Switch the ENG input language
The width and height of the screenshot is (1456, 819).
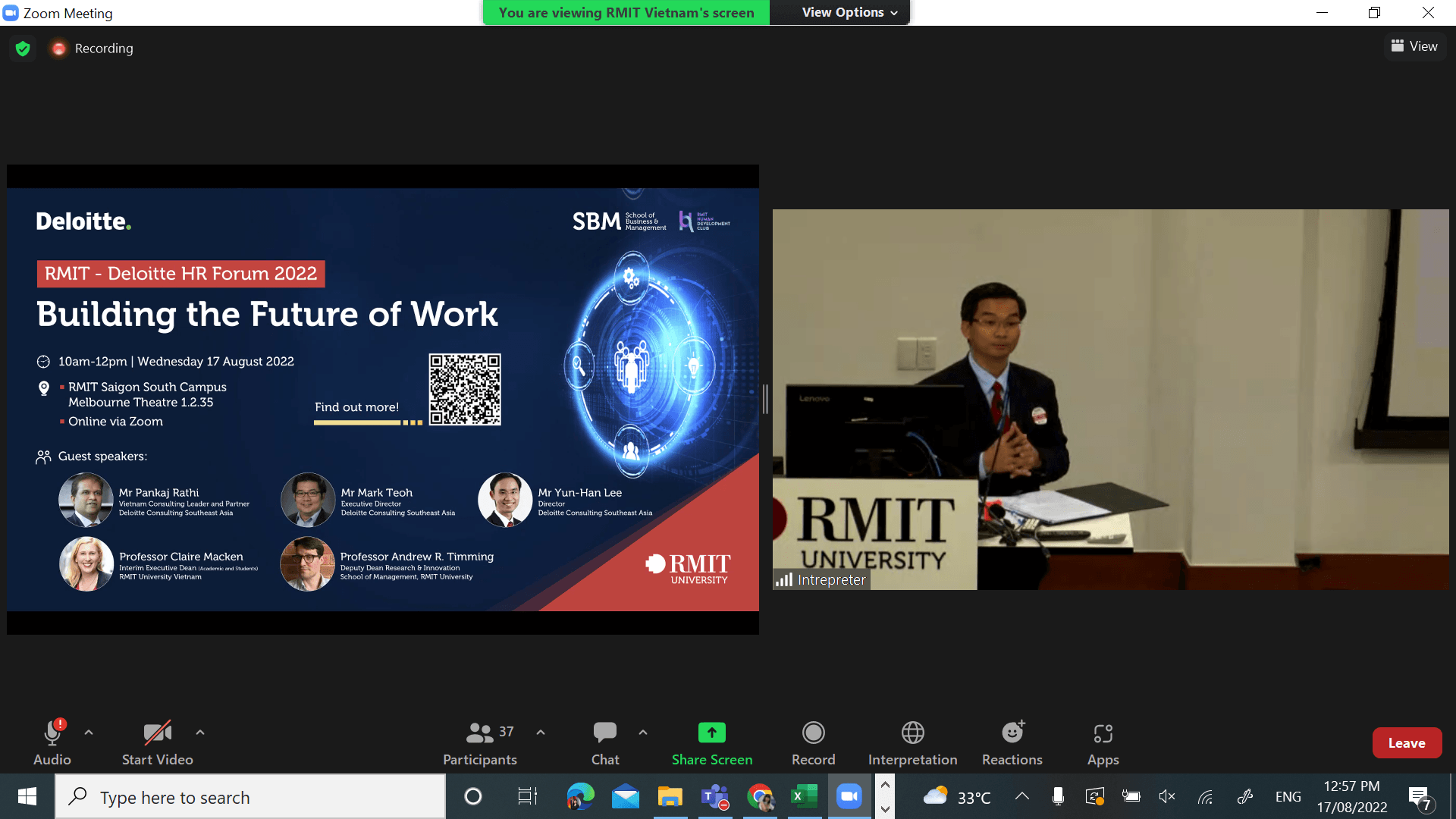(1288, 797)
